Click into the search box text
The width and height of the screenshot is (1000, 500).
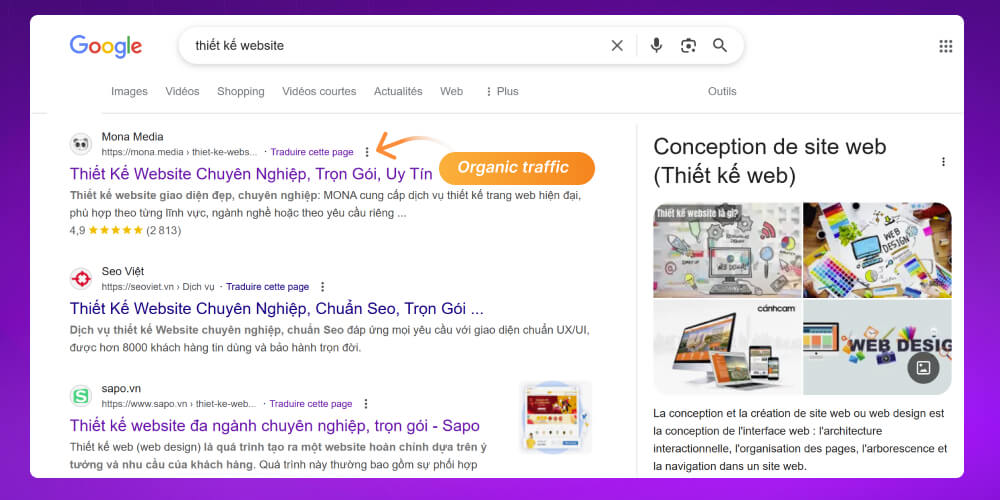(x=240, y=46)
